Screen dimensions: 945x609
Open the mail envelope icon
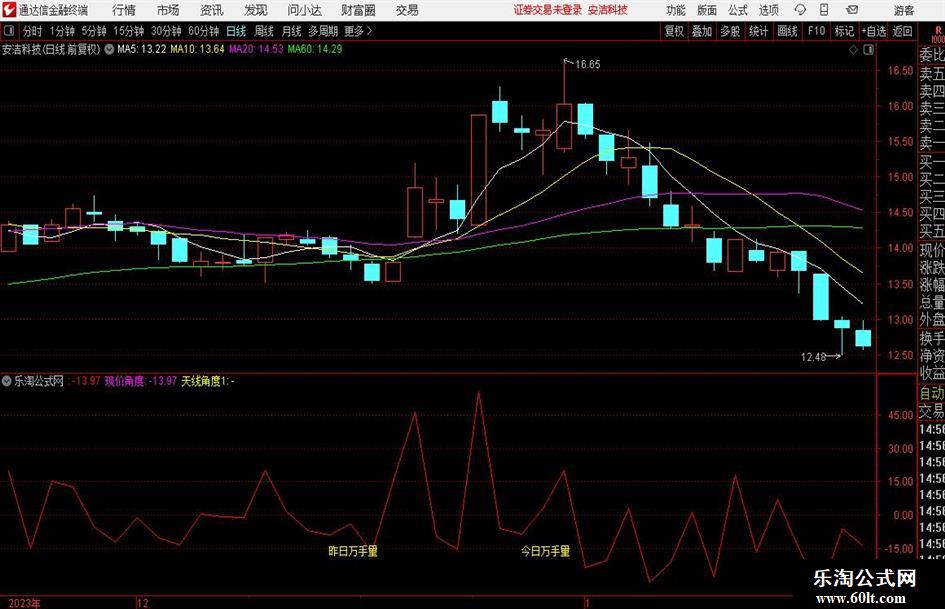pos(852,10)
